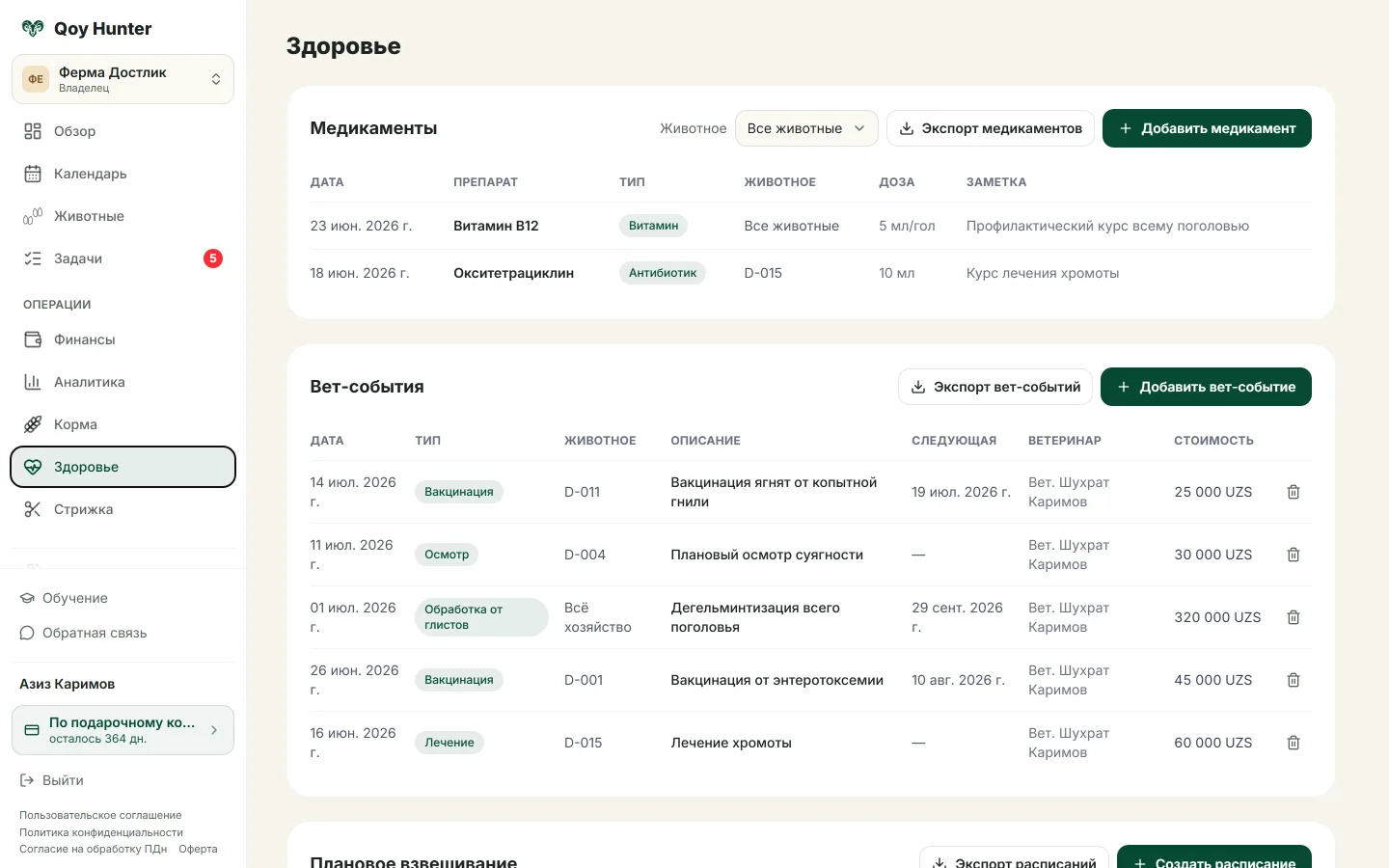This screenshot has width=1389, height=868.
Task: Click the Обзор dashboard grid icon
Action: pyautogui.click(x=33, y=131)
